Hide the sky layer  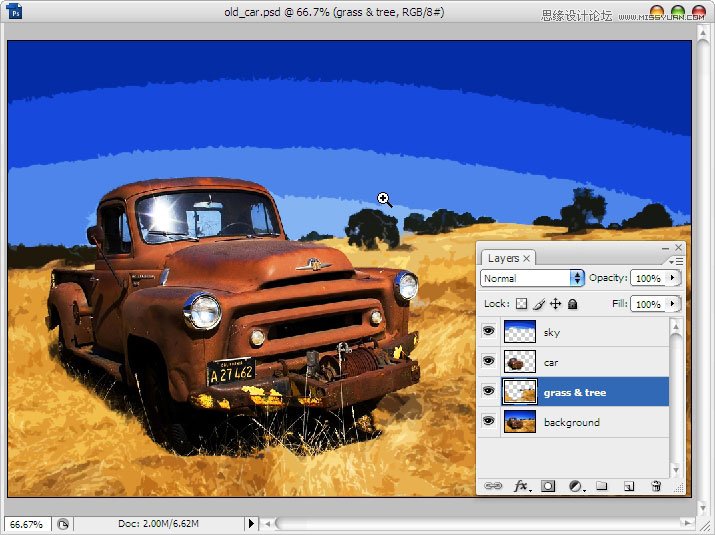[488, 331]
